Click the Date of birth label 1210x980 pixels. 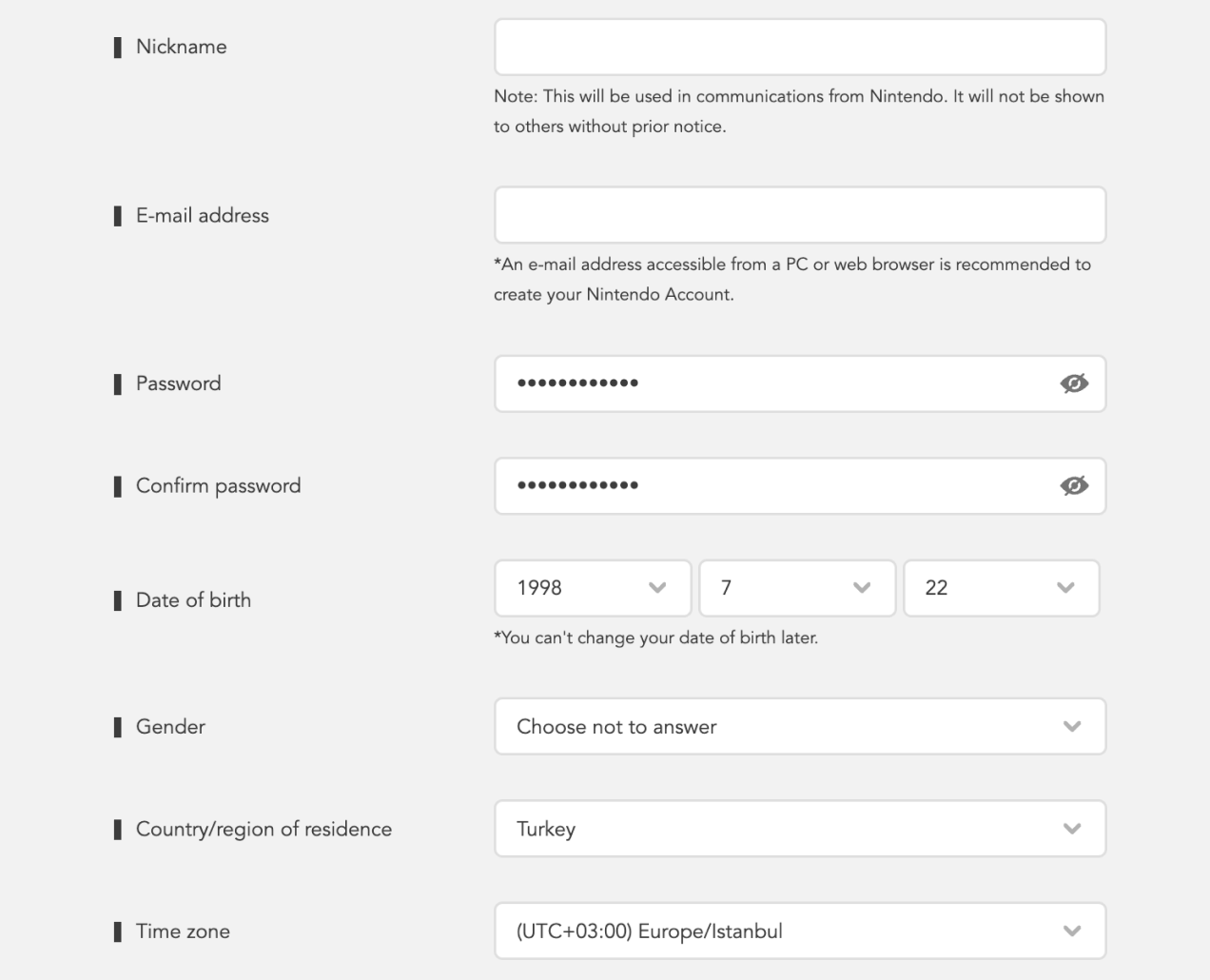pos(193,600)
